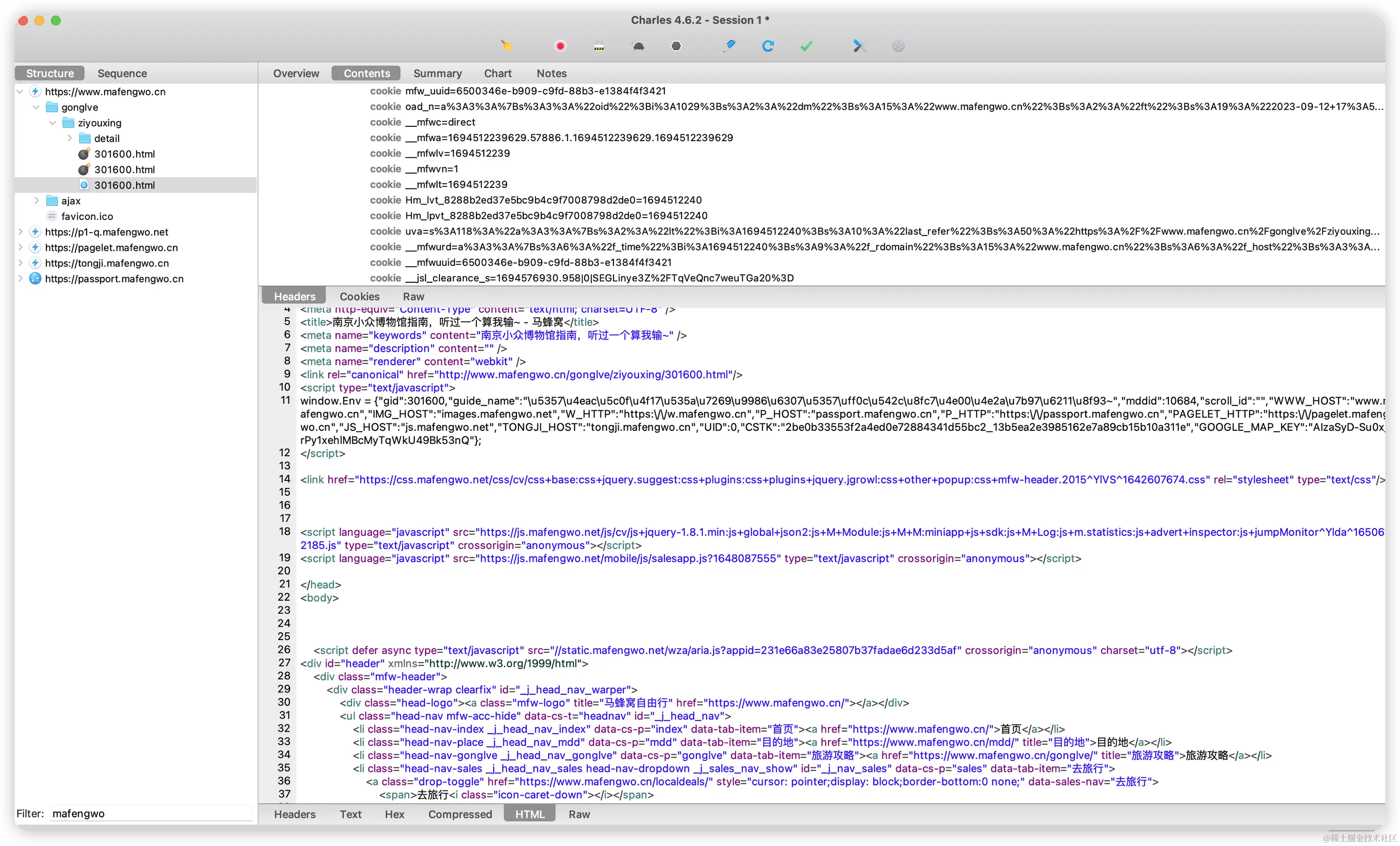The width and height of the screenshot is (1400, 846).
Task: Open the gear Settings icon
Action: point(898,46)
